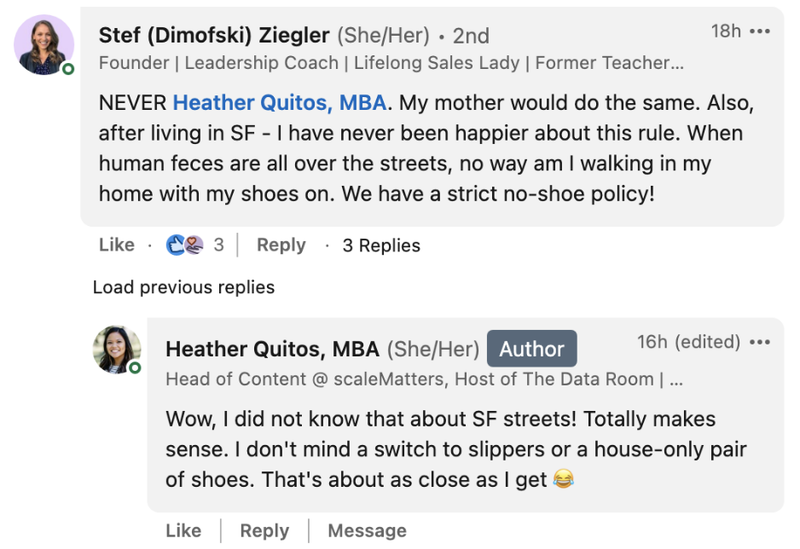The width and height of the screenshot is (800, 549).
Task: Reply to Stef Ziegler's comment
Action: (281, 245)
